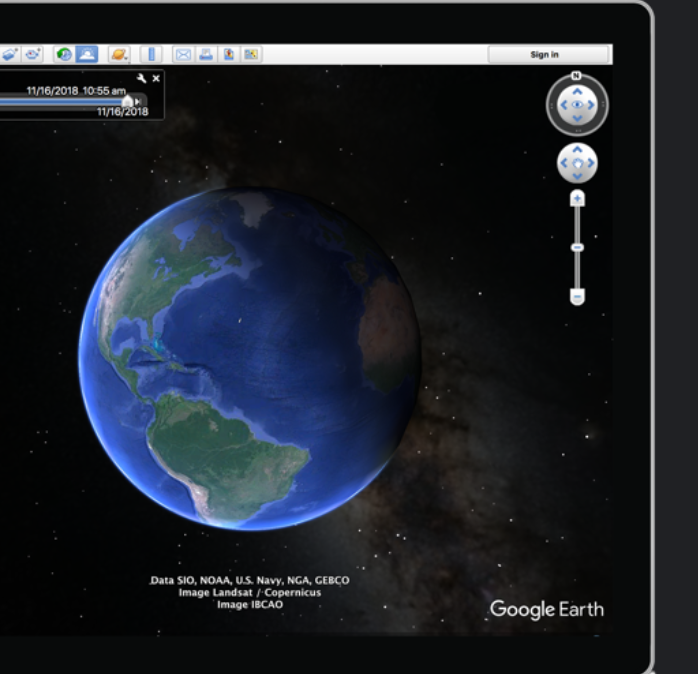Click the View in Google Maps icon

tap(251, 54)
